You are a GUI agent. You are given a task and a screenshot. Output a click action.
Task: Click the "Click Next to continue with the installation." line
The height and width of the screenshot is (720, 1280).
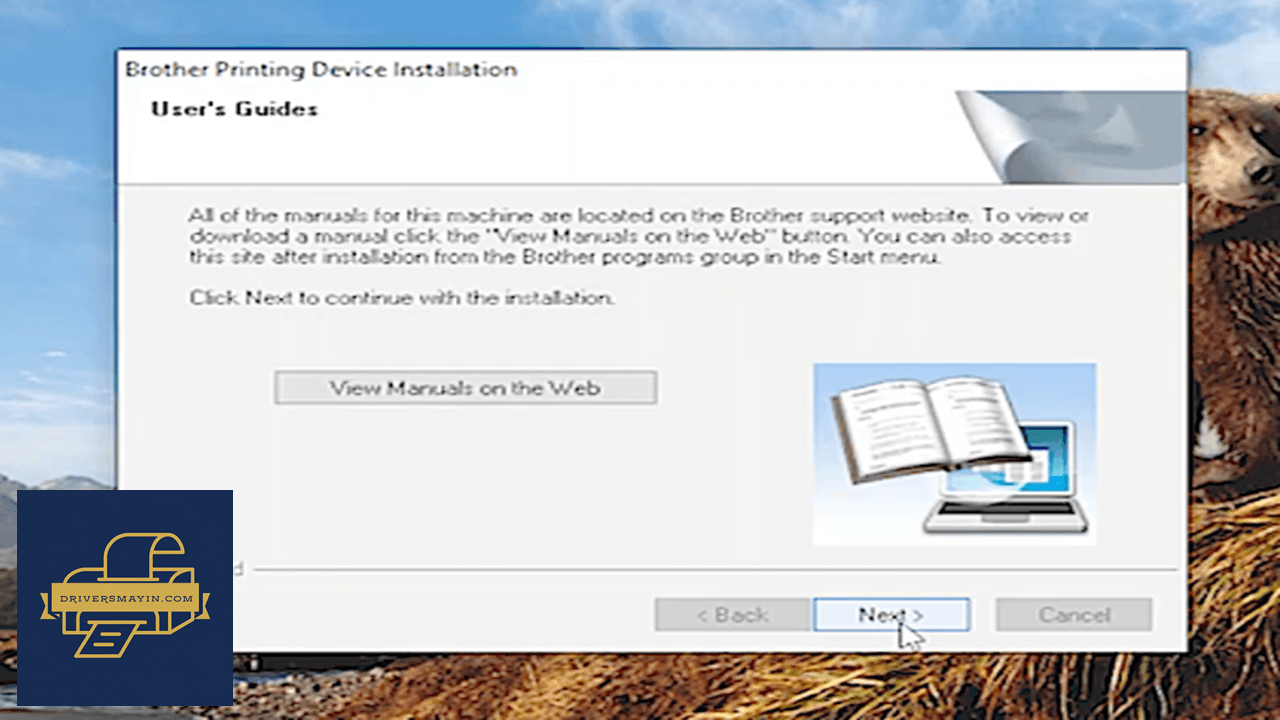pyautogui.click(x=402, y=298)
